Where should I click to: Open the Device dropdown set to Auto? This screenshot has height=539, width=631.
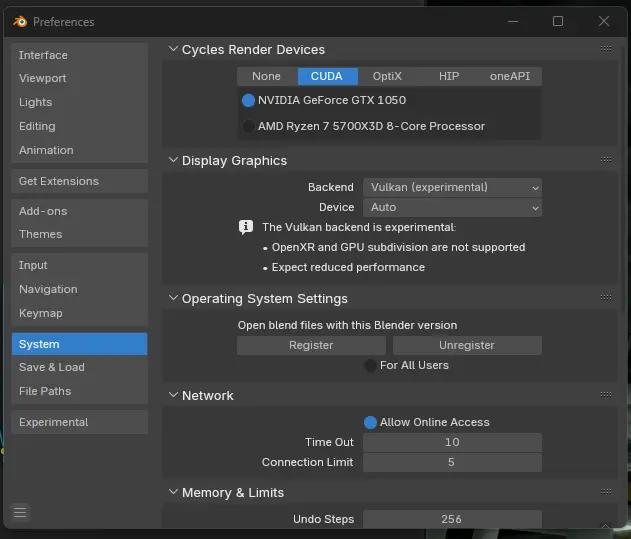click(x=452, y=208)
